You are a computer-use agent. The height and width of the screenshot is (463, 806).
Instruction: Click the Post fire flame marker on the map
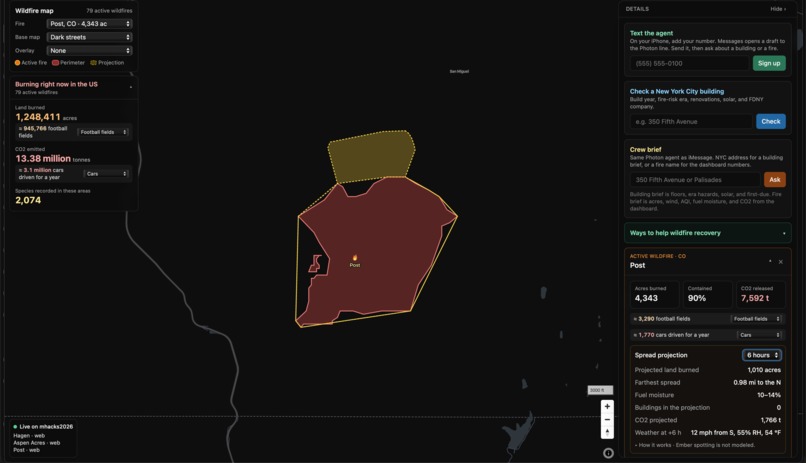355,258
